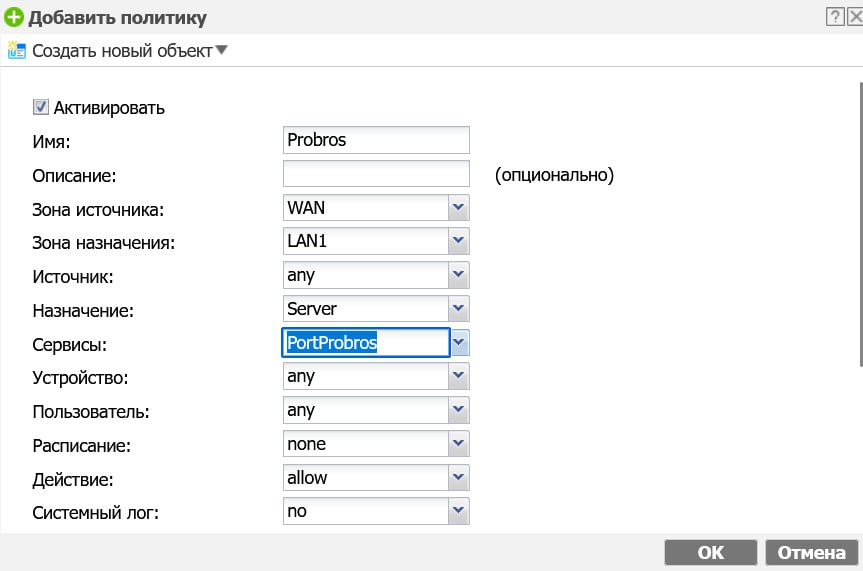Click the PortProbros services field

point(366,342)
